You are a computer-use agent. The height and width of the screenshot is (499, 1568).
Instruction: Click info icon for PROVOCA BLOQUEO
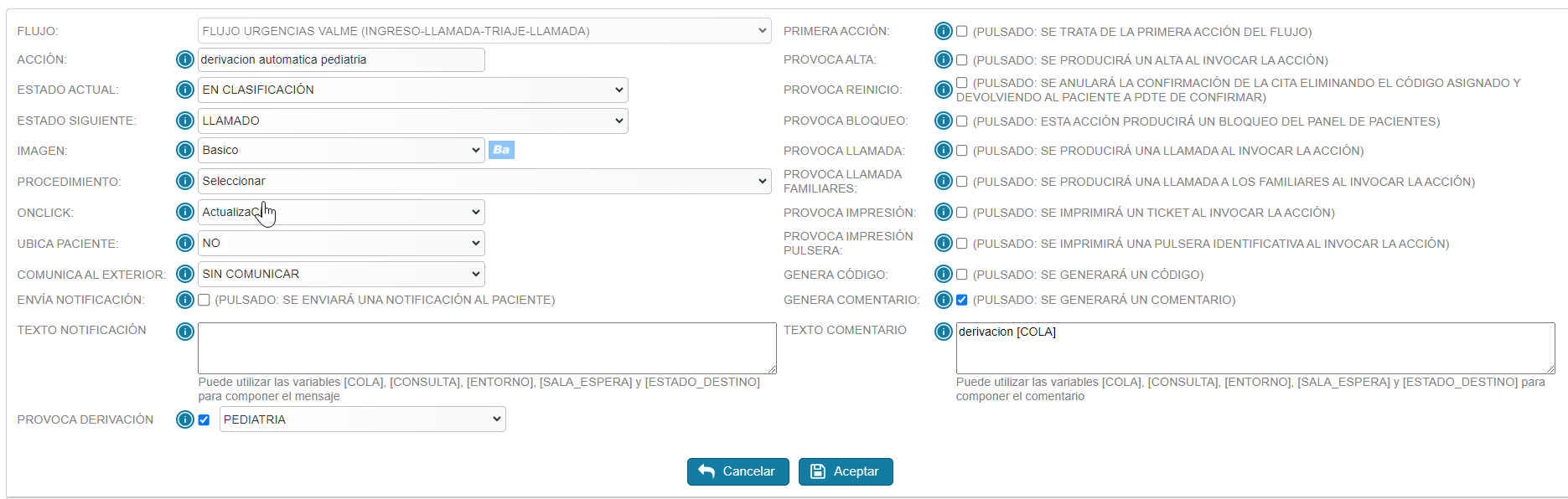[x=944, y=121]
